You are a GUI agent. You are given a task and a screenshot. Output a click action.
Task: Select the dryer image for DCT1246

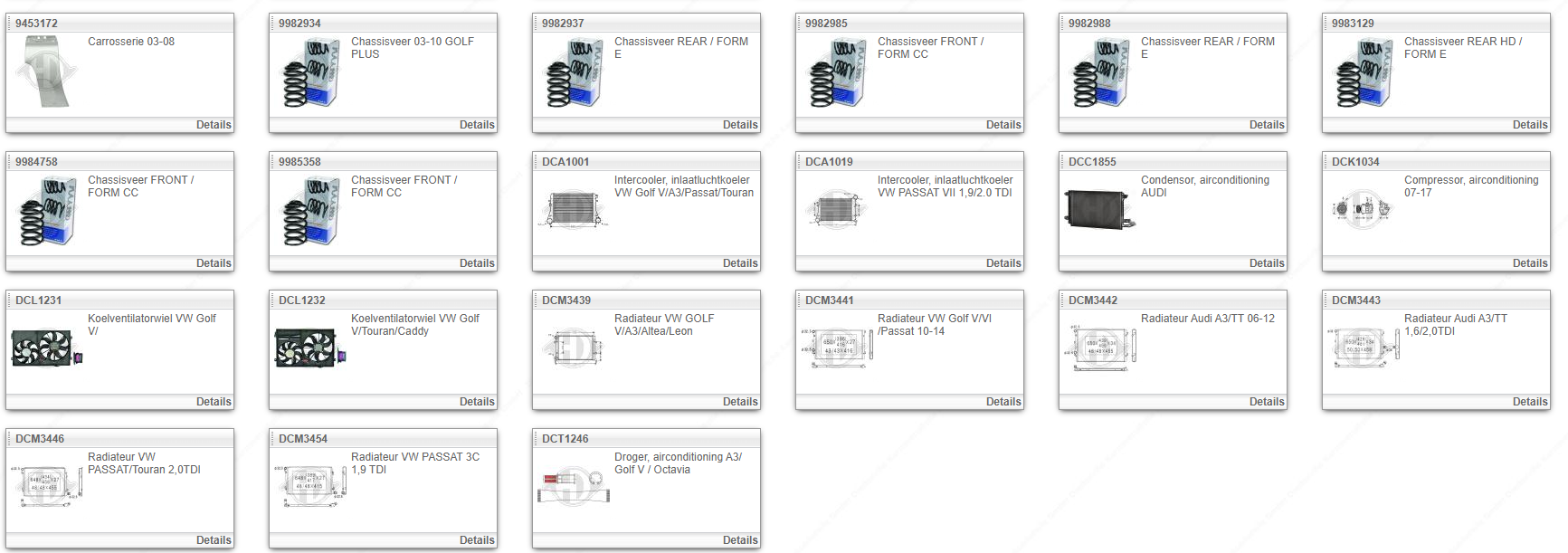pyautogui.click(x=573, y=486)
